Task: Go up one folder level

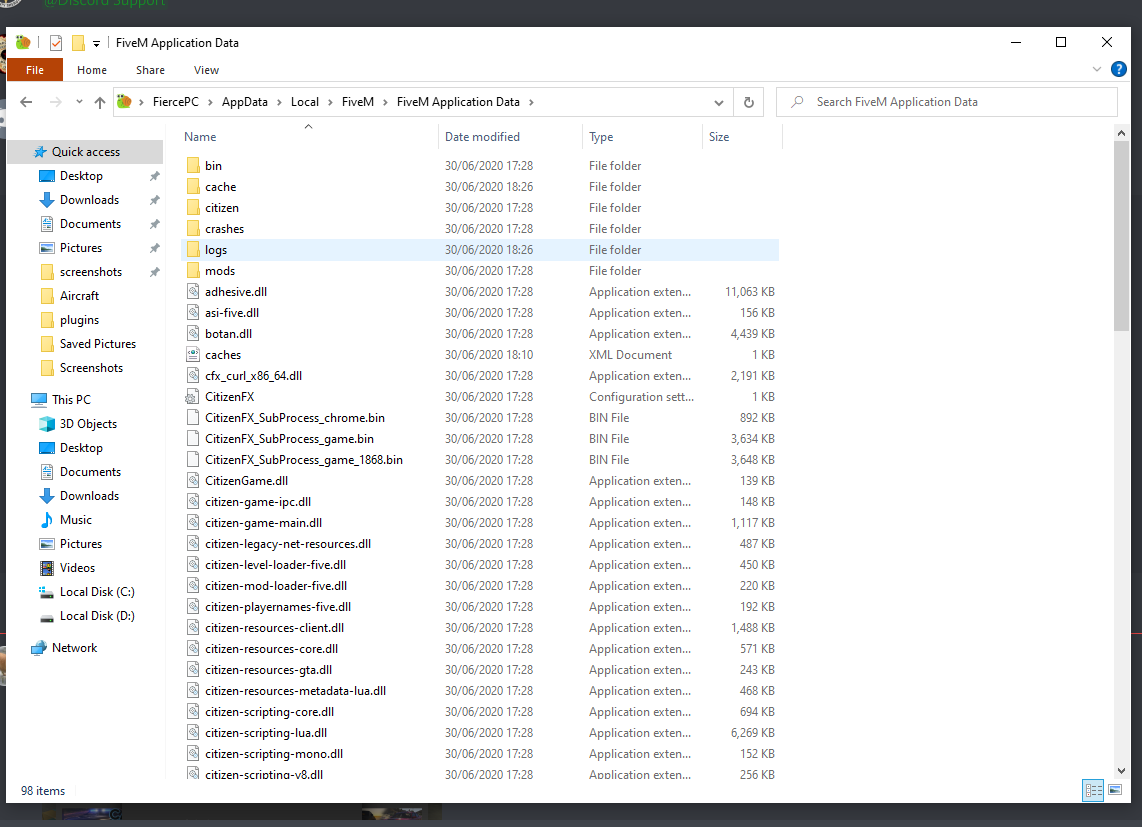Action: click(x=100, y=102)
